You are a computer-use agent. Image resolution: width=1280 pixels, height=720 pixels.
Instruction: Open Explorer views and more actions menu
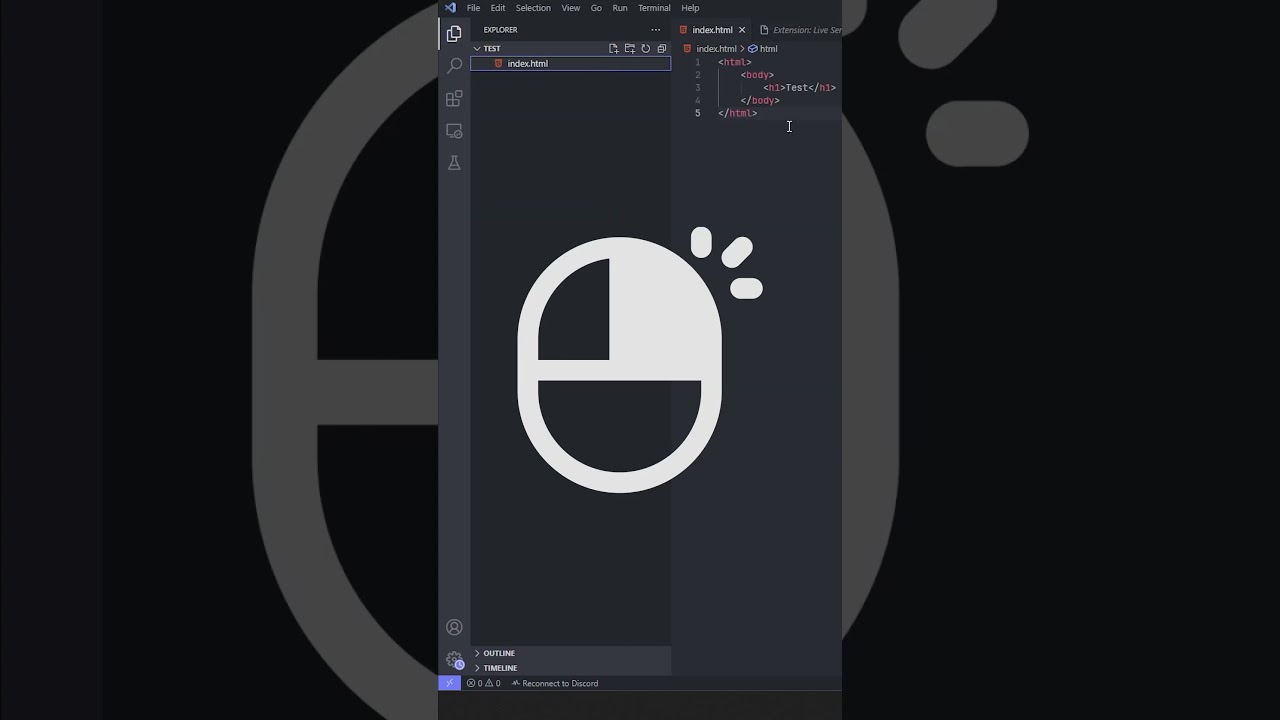click(656, 30)
